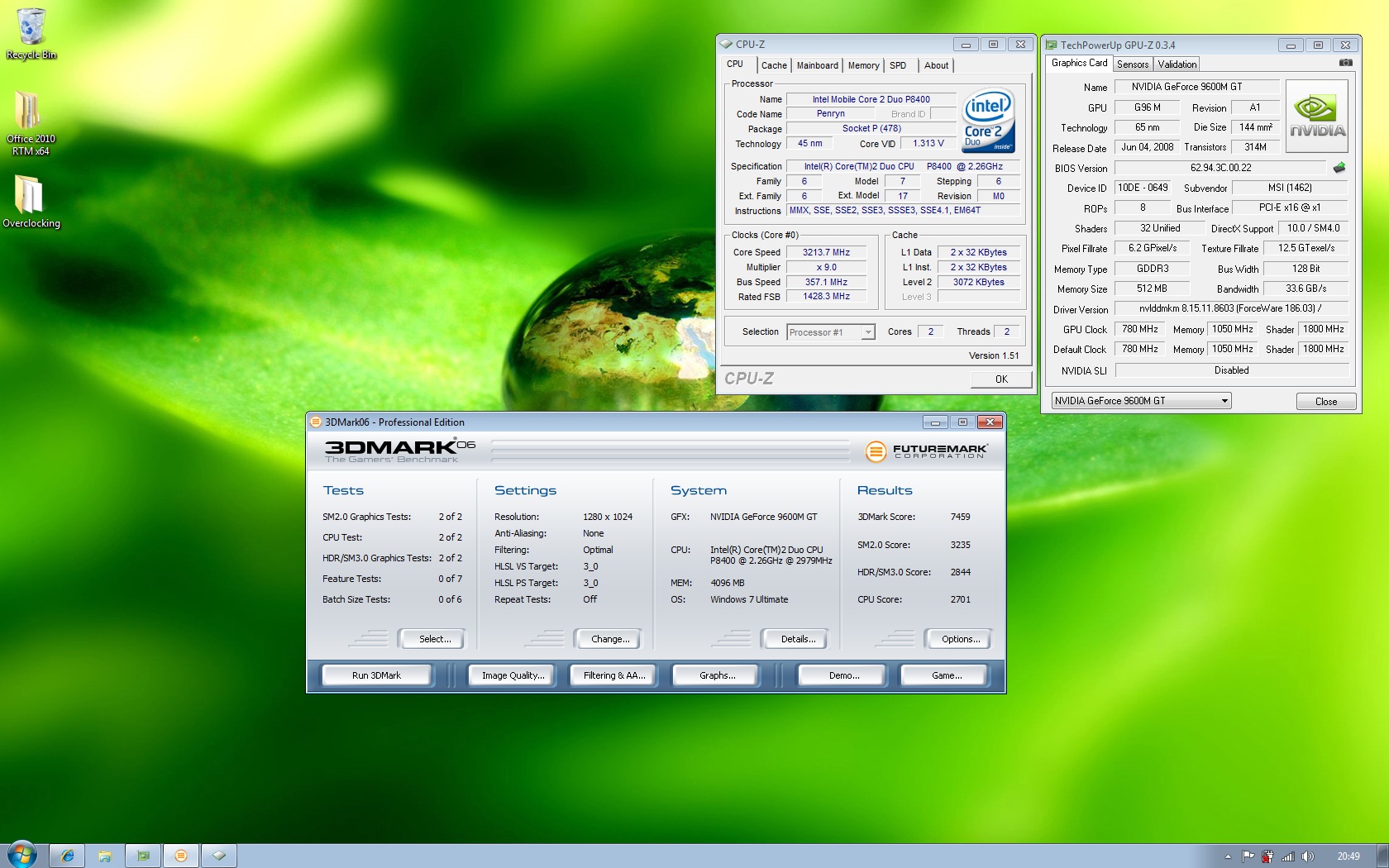Open the Validation tab in GPU-Z
This screenshot has width=1389, height=868.
(x=1177, y=64)
